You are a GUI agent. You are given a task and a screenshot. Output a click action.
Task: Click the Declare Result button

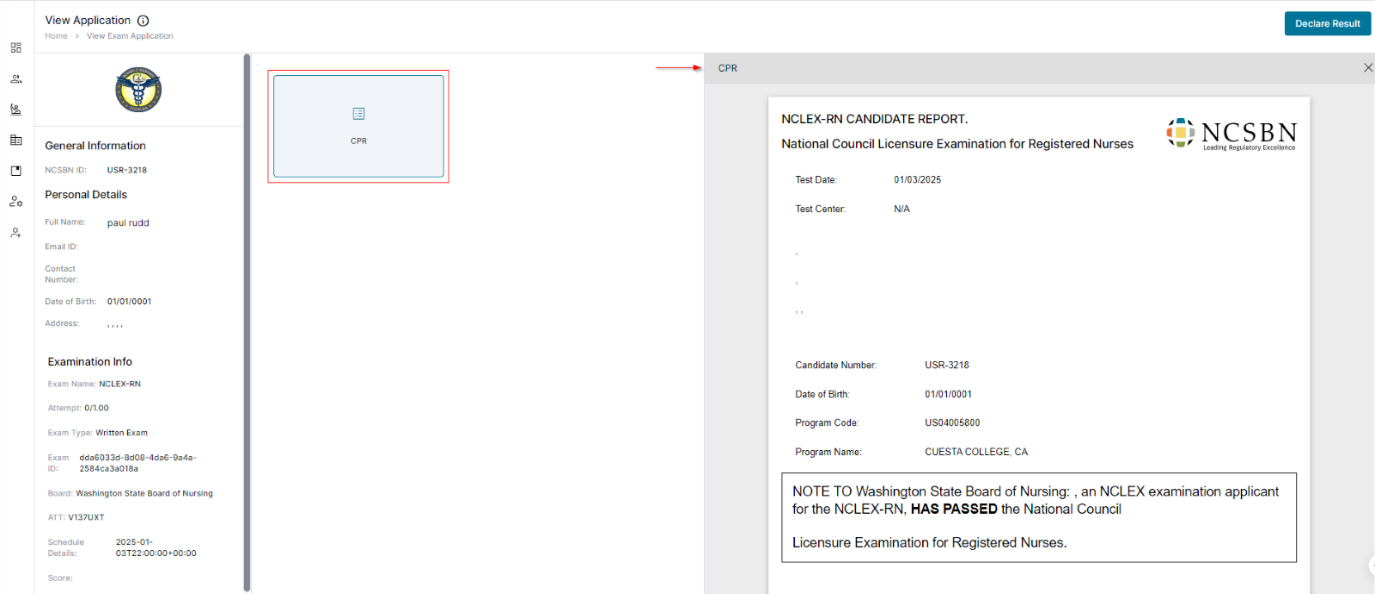(x=1327, y=23)
